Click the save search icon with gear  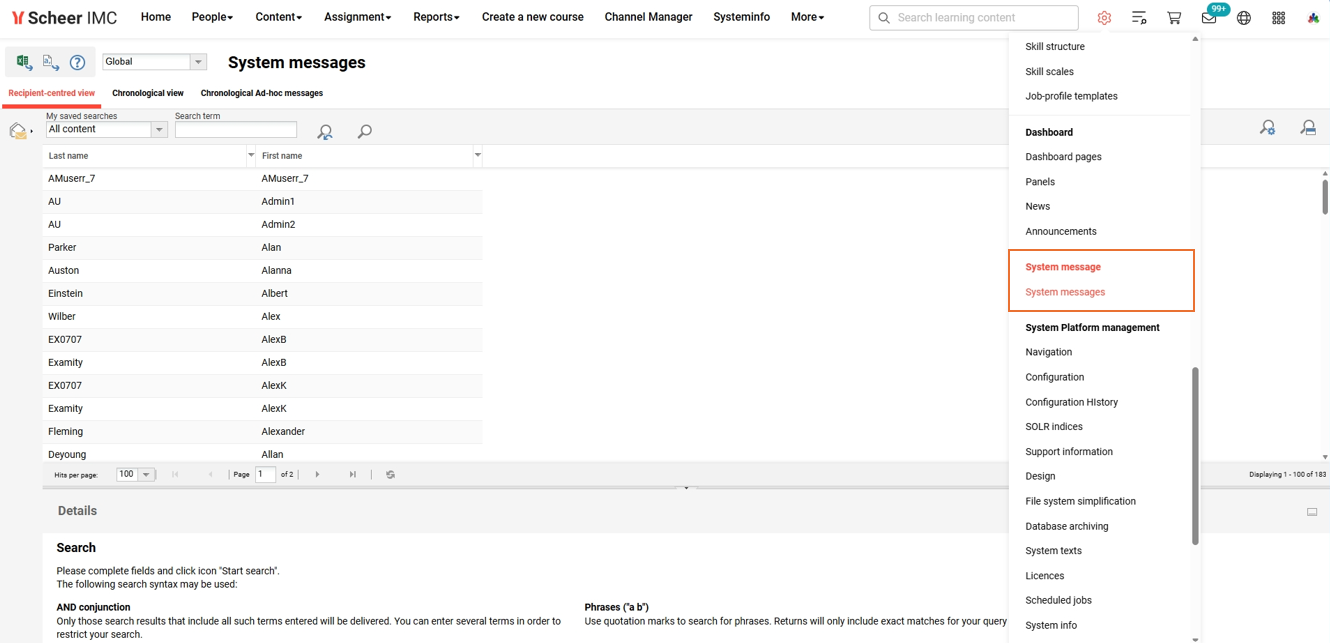click(x=1268, y=128)
